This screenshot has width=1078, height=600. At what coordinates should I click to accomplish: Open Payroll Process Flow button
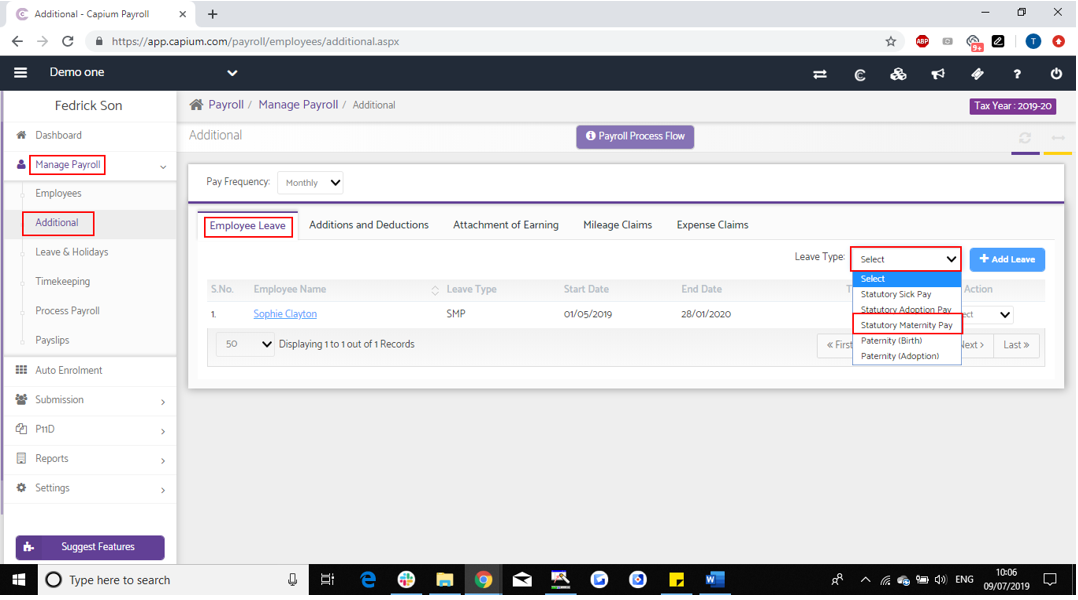[635, 136]
